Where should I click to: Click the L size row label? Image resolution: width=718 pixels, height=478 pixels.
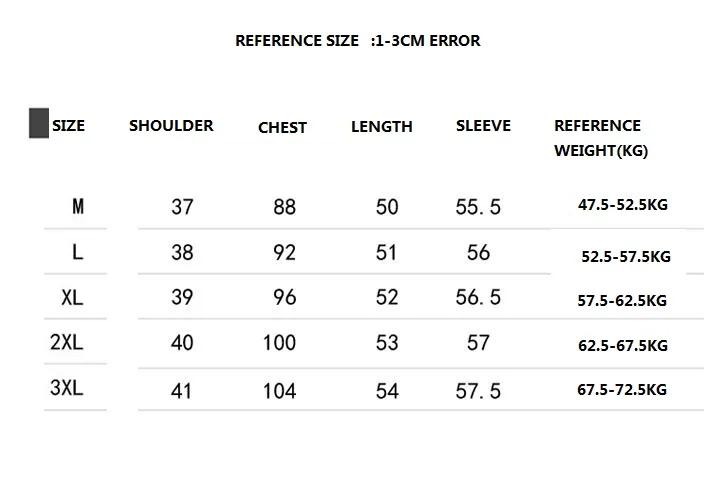tap(78, 252)
